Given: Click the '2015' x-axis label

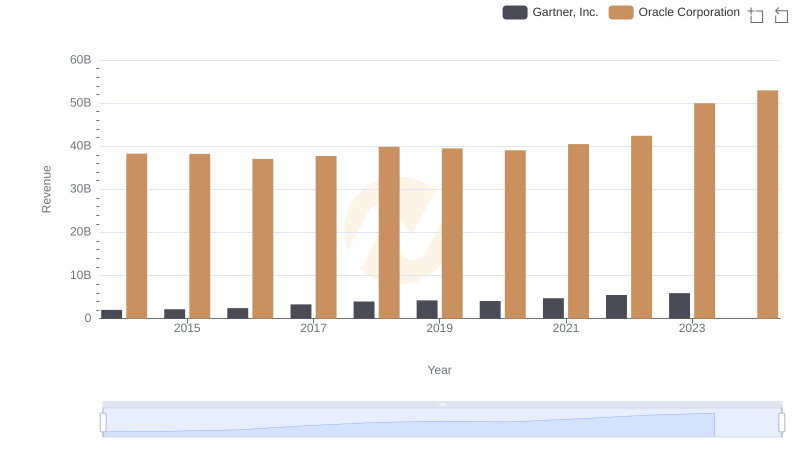Looking at the screenshot, I should [187, 328].
